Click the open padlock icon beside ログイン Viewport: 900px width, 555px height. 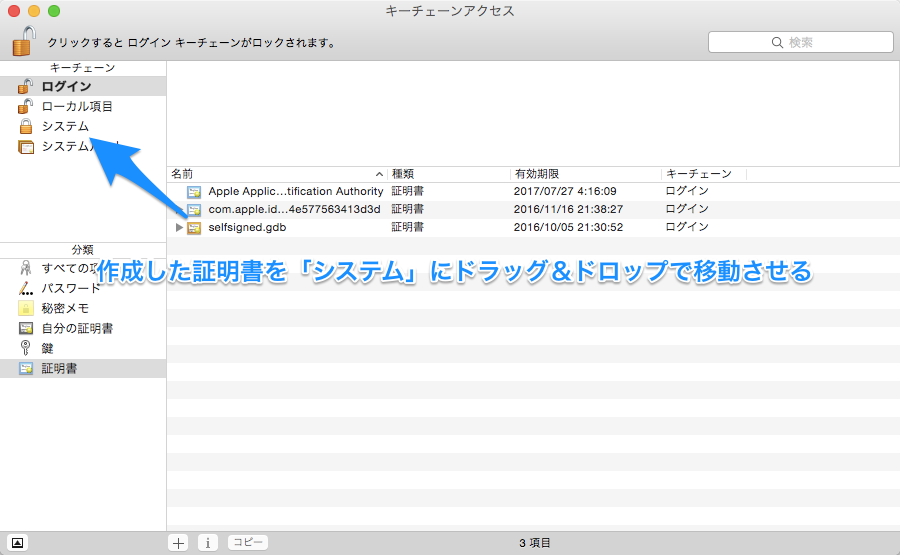tap(25, 87)
